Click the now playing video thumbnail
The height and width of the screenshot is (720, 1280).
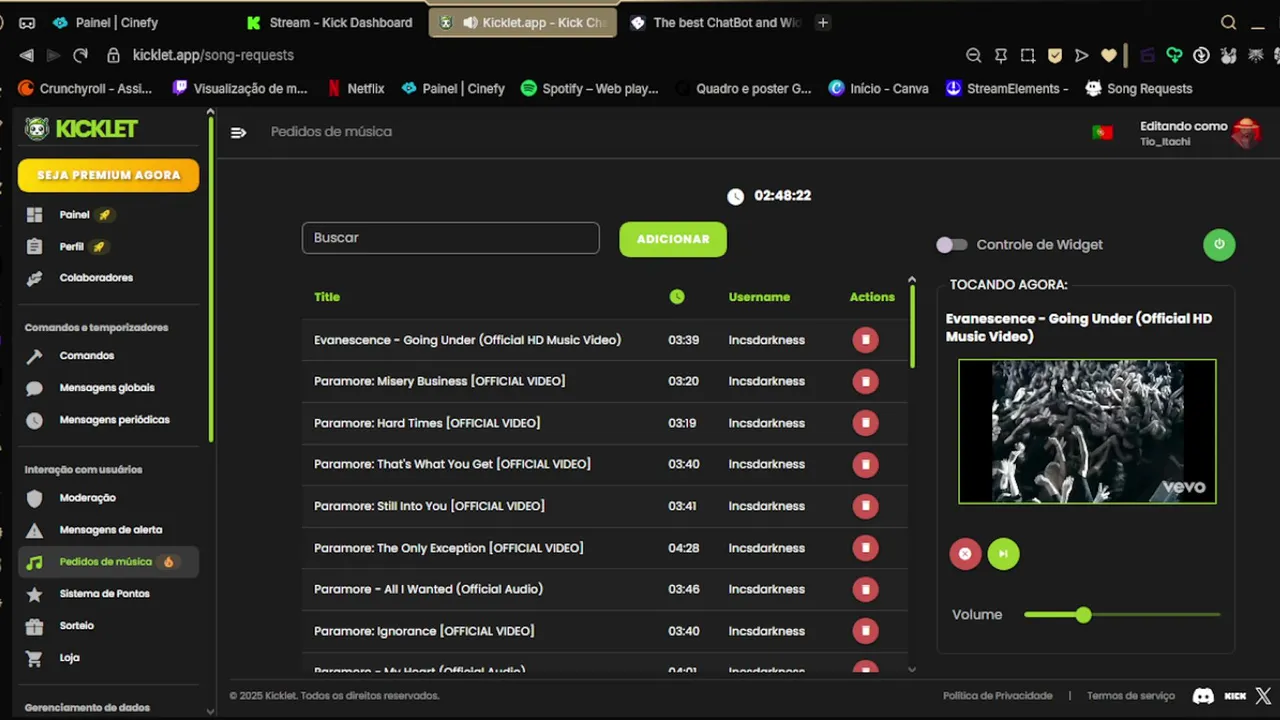pyautogui.click(x=1087, y=431)
